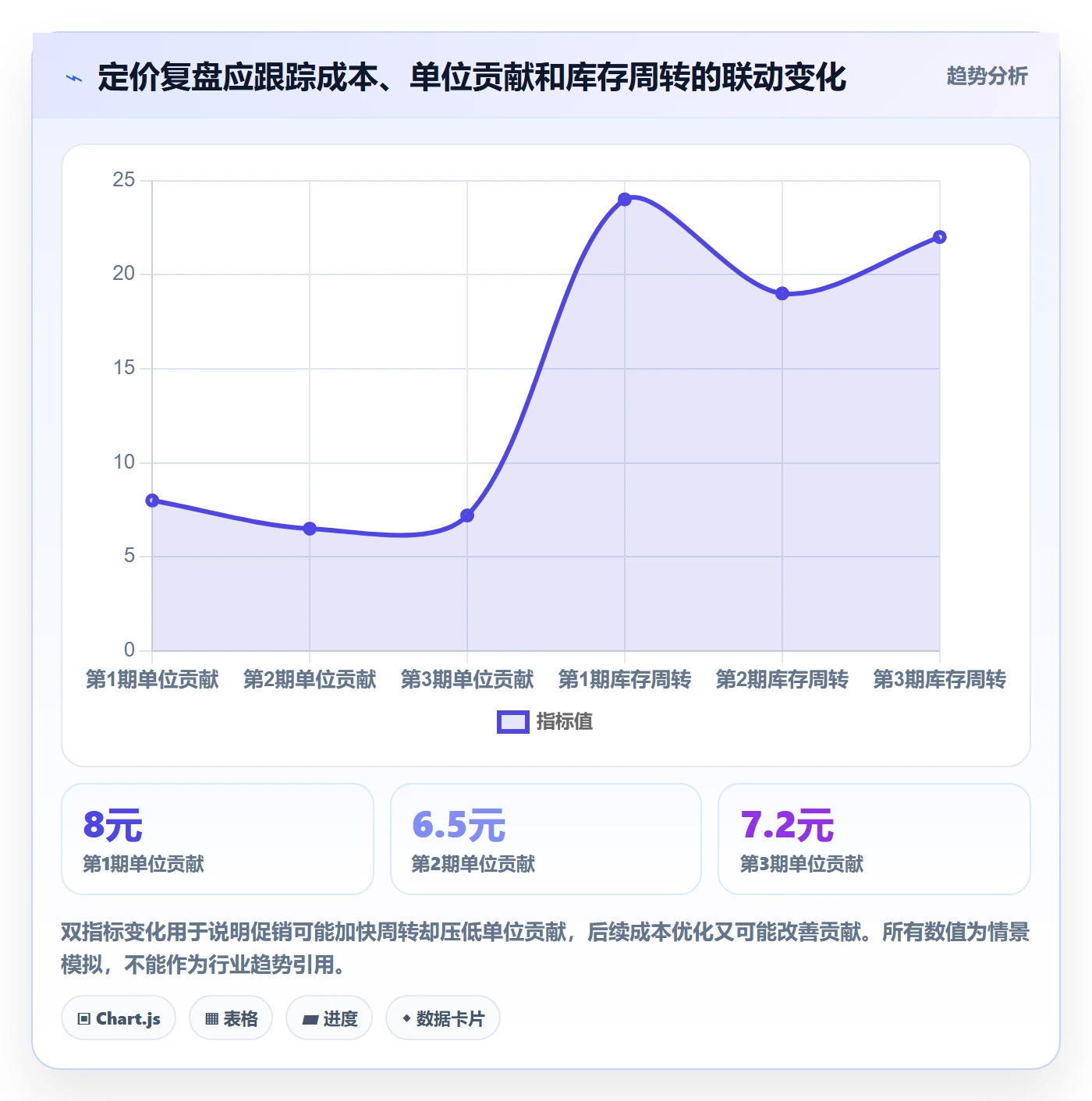Viewport: 1092px width, 1101px height.
Task: Click the grid icon in the 表格 chip
Action: coord(211,1019)
